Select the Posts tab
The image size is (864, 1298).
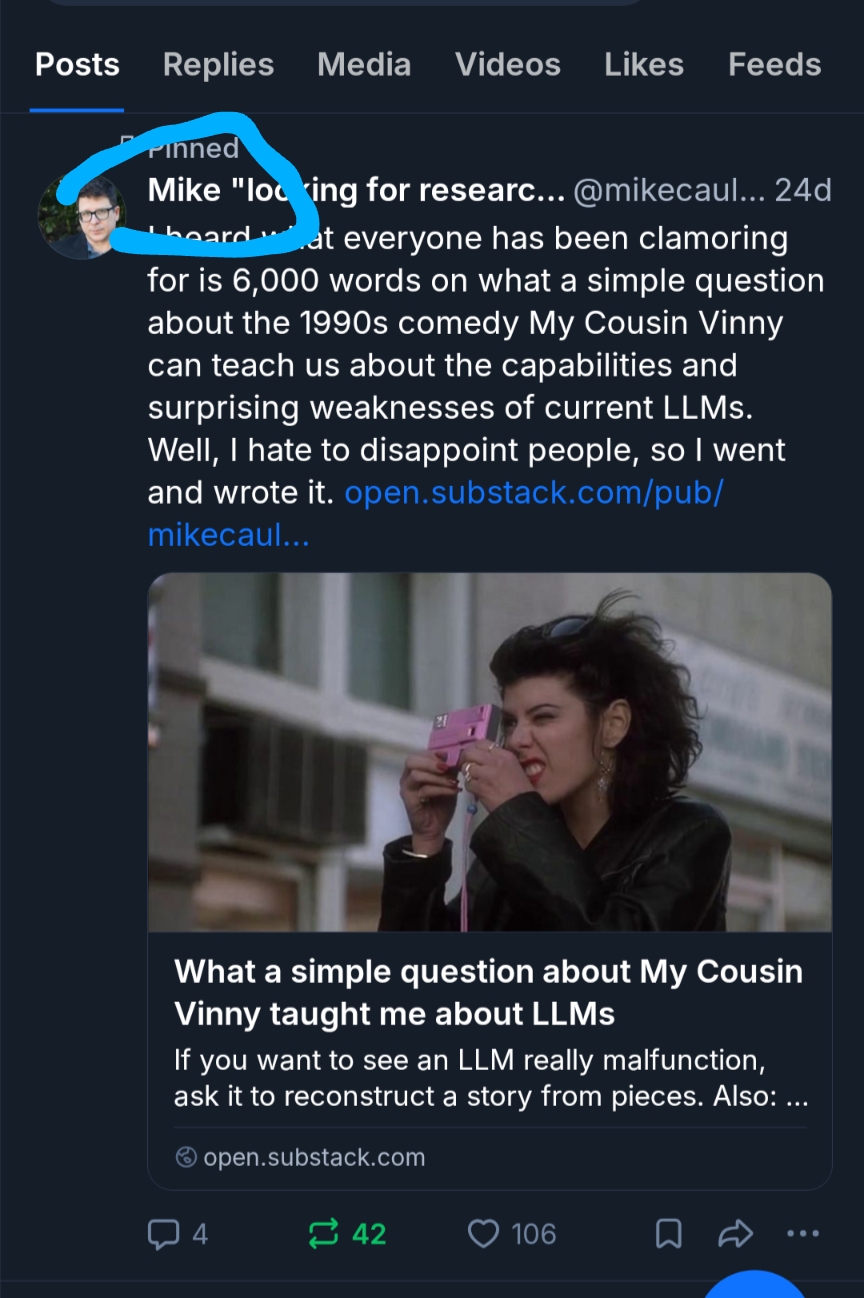[77, 65]
